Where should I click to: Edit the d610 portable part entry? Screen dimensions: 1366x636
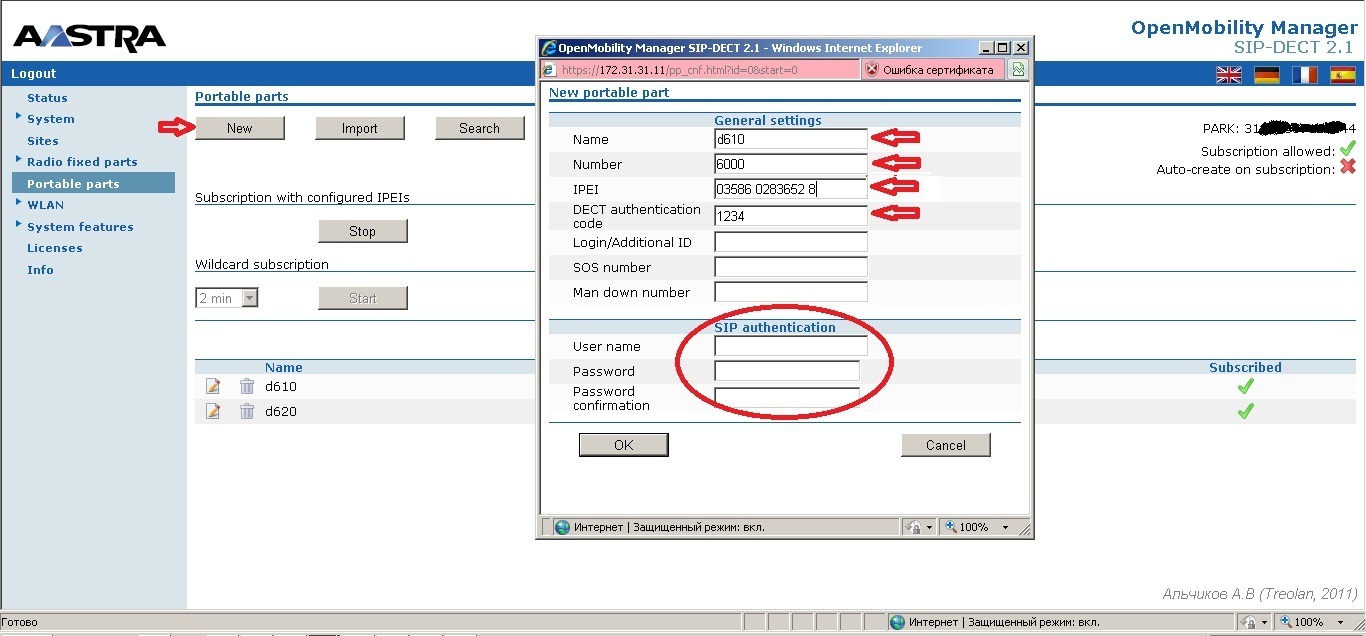coord(212,386)
